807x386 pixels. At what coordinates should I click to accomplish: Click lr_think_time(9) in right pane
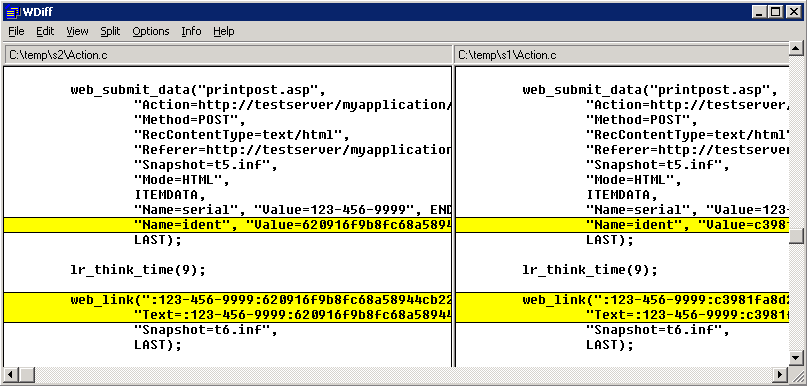(x=590, y=270)
